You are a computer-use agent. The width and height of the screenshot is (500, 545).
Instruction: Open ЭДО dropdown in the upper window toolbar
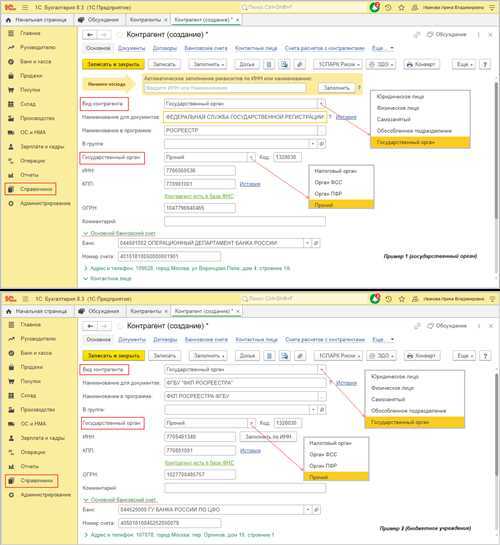[x=381, y=64]
